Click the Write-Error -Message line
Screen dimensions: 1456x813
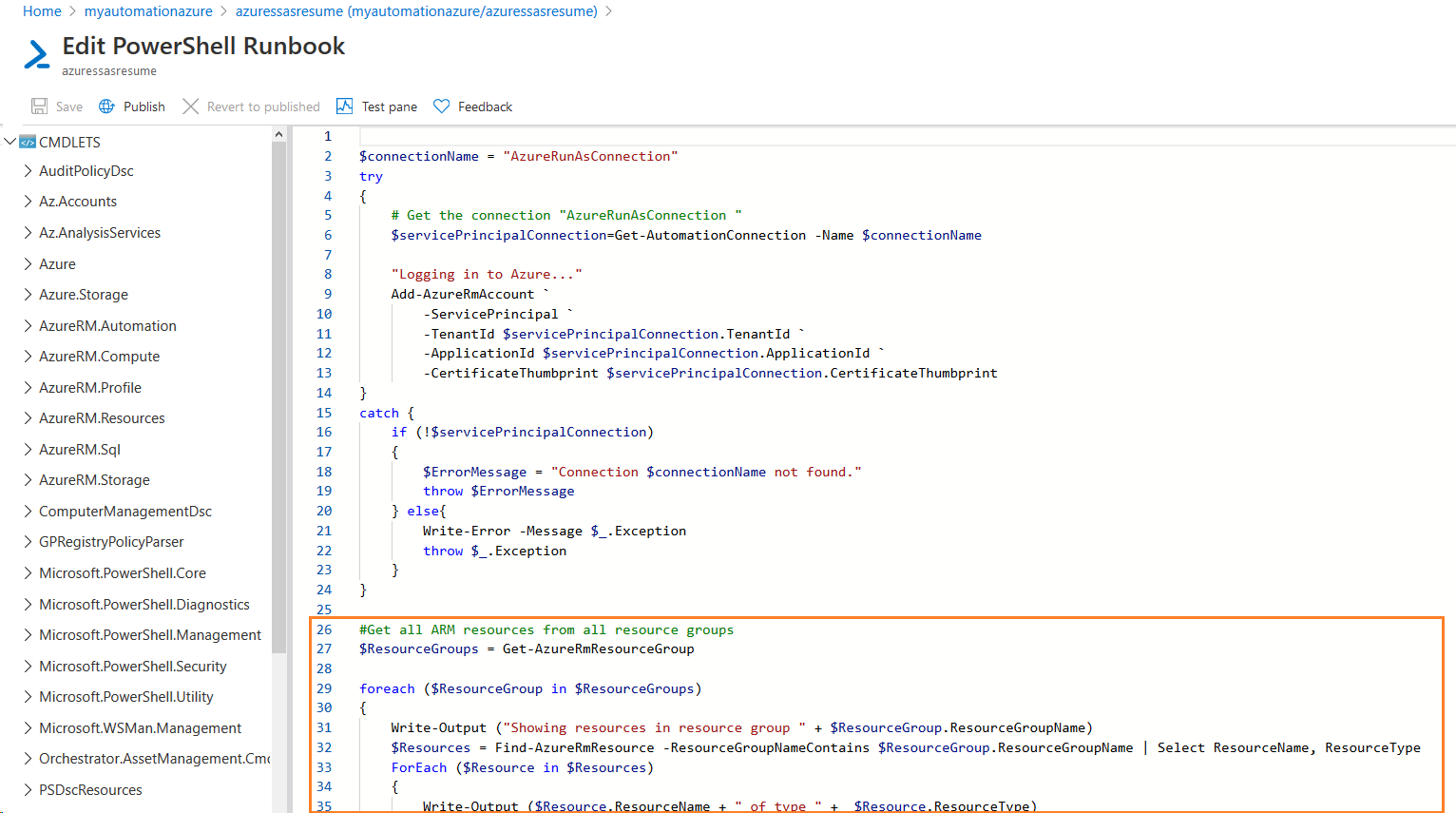554,531
